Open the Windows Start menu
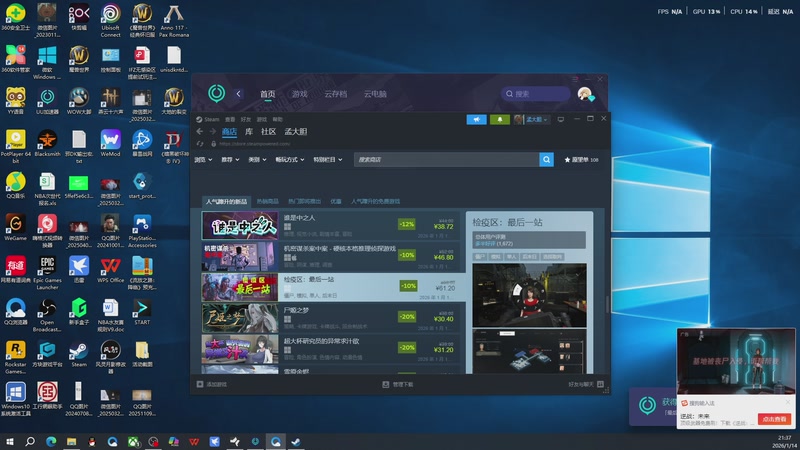800x450 pixels. click(9, 441)
